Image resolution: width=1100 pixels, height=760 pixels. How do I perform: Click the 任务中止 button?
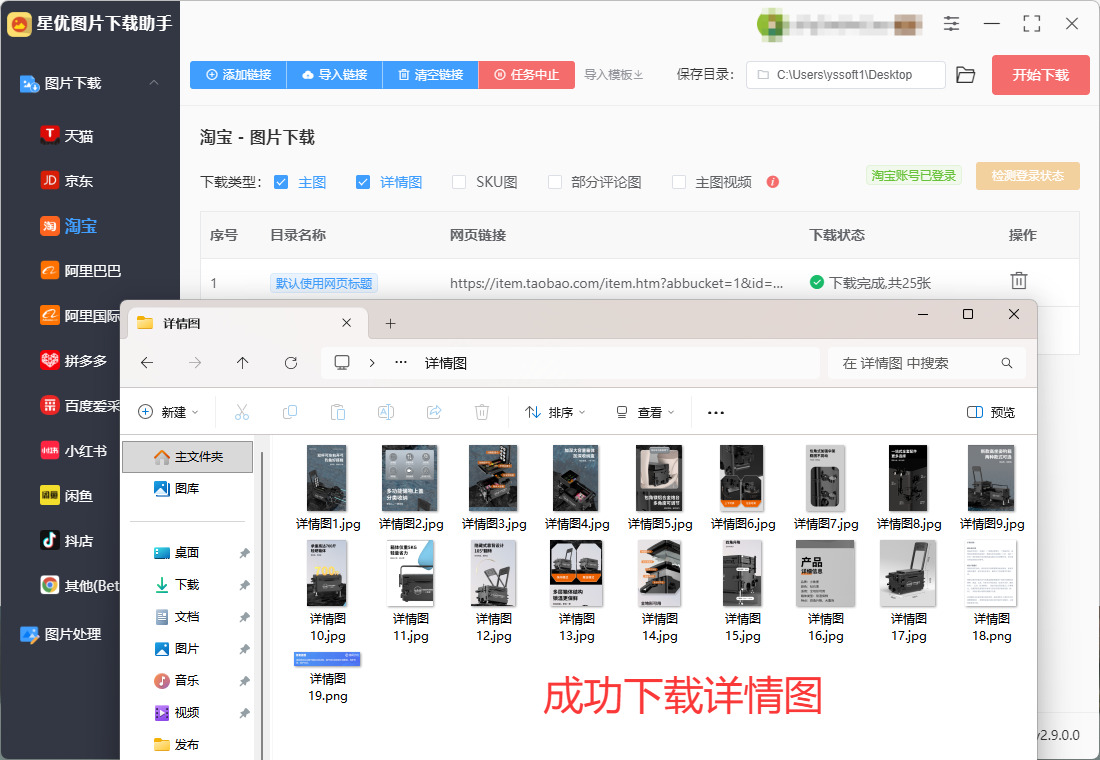[527, 75]
